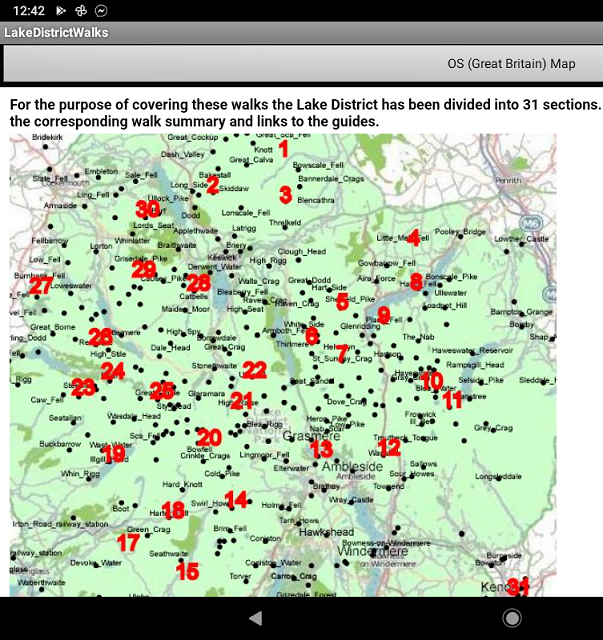Tap the Lowther_Castle place label
This screenshot has width=603, height=640.
(521, 239)
